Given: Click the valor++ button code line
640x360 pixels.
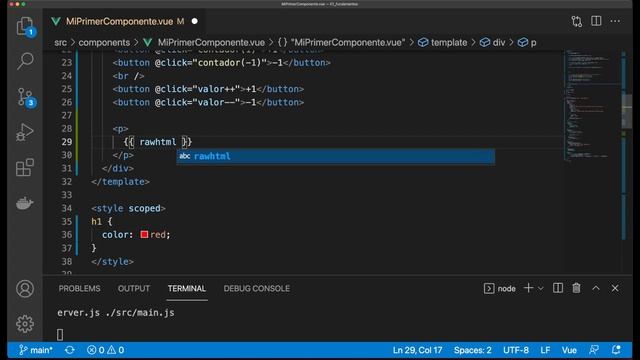Looking at the screenshot, I should tap(208, 89).
